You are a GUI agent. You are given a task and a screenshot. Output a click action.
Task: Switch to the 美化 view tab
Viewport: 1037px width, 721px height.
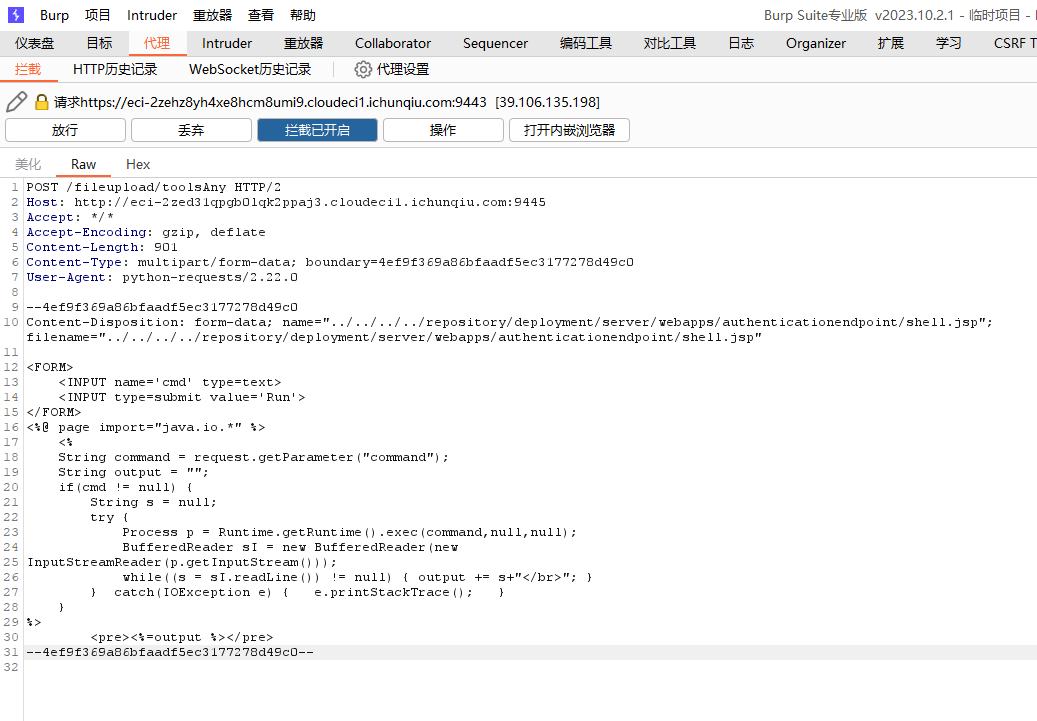28,164
